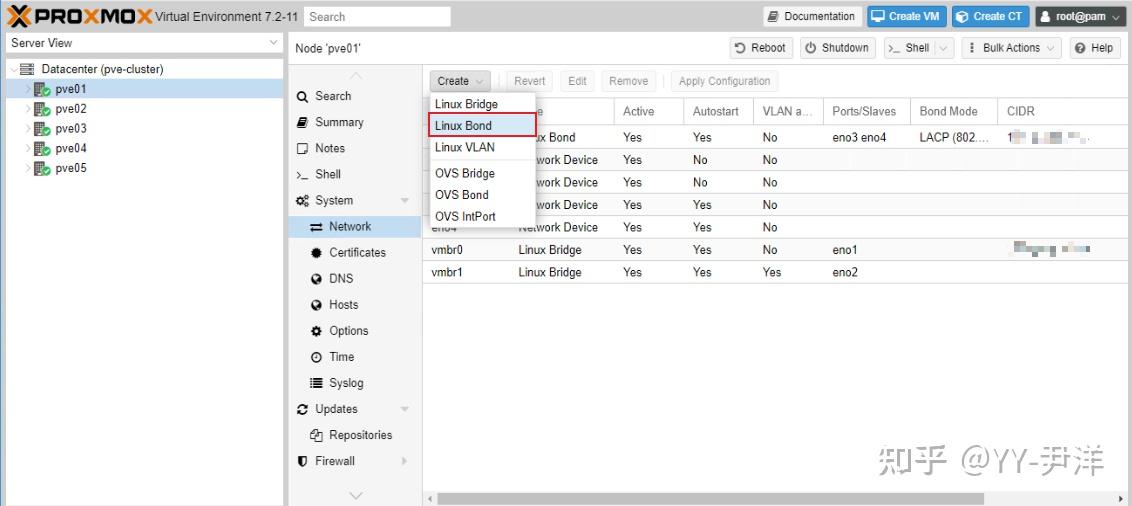Click the Updates refresh icon

tap(302, 409)
